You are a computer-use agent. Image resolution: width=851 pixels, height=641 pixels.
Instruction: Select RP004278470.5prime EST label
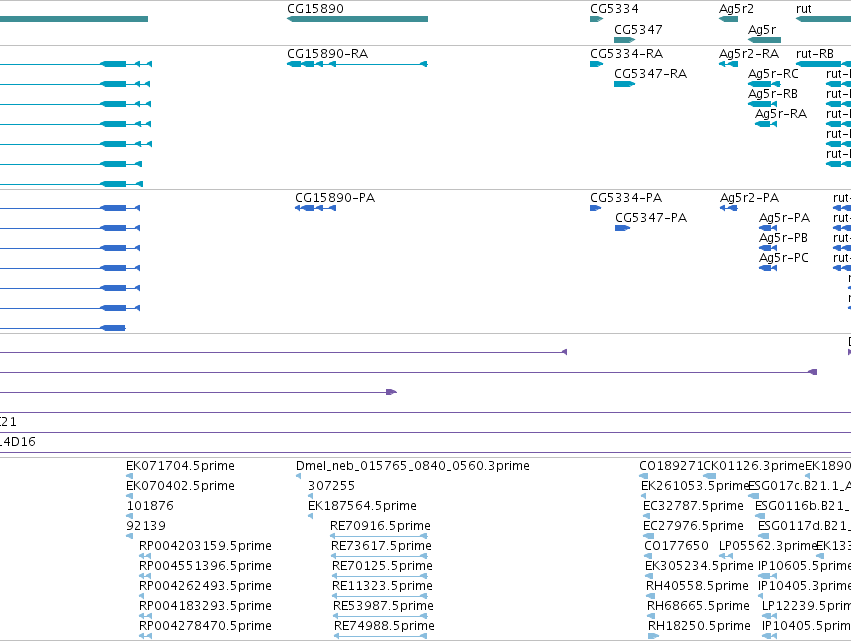pos(206,626)
